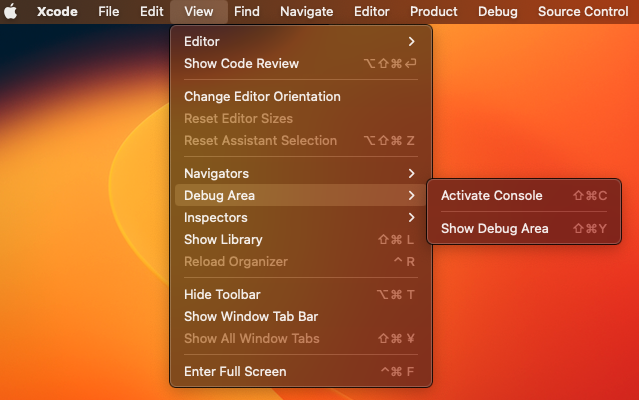Expand the Inspectors submenu
This screenshot has width=639, height=400.
(301, 218)
